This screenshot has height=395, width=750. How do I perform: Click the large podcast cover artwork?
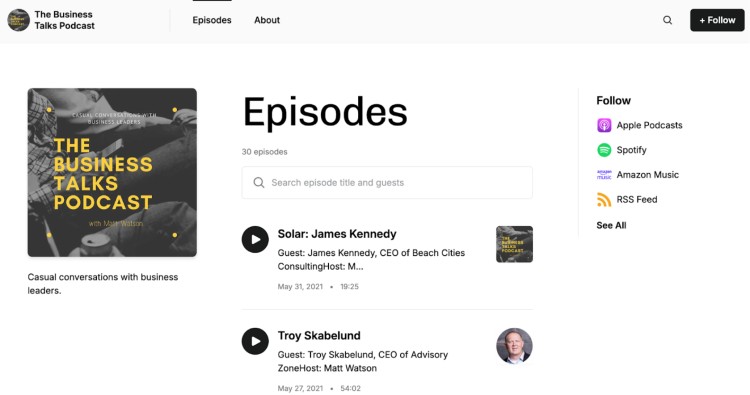[x=112, y=172]
